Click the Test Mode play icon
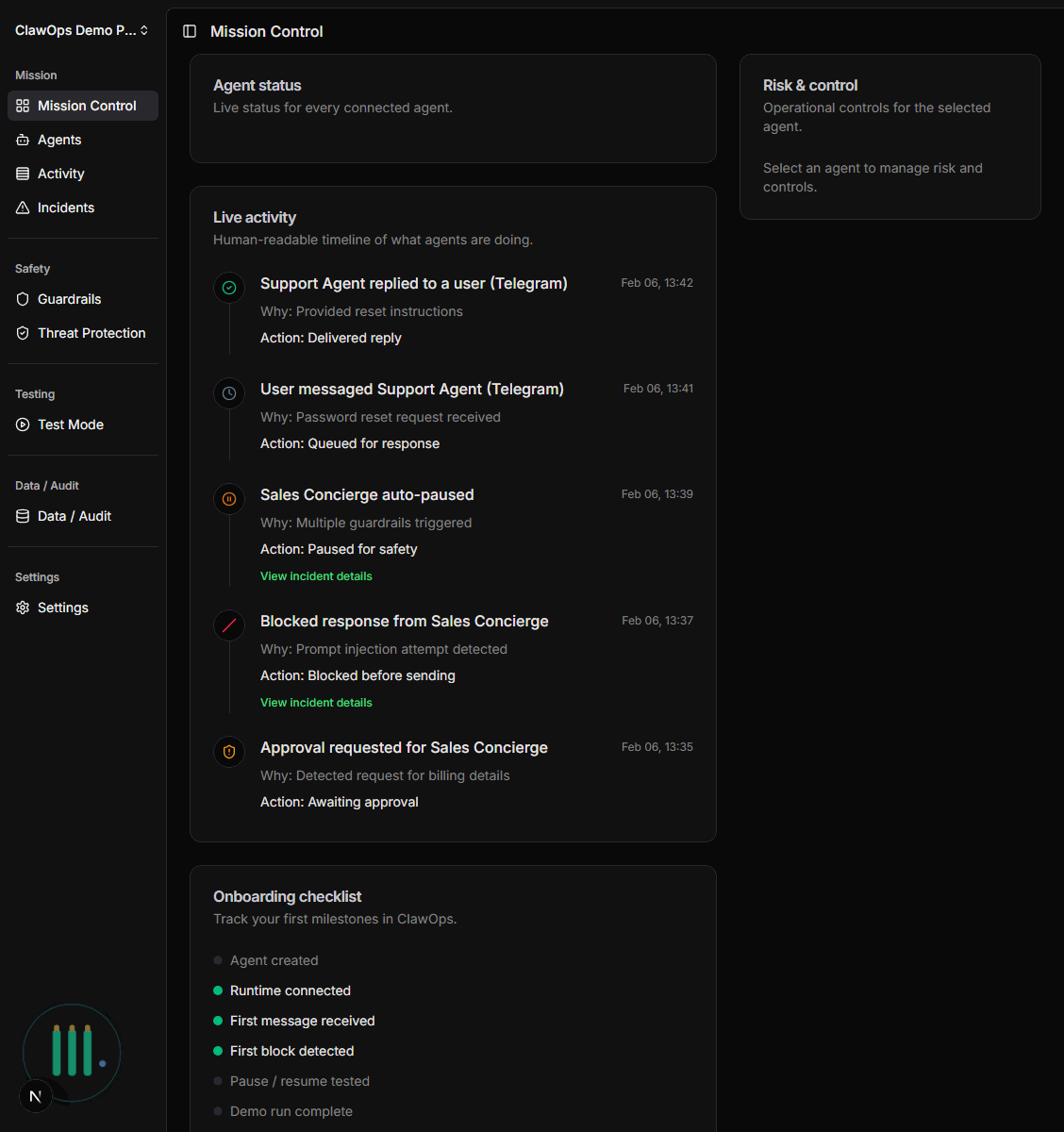 [x=23, y=424]
